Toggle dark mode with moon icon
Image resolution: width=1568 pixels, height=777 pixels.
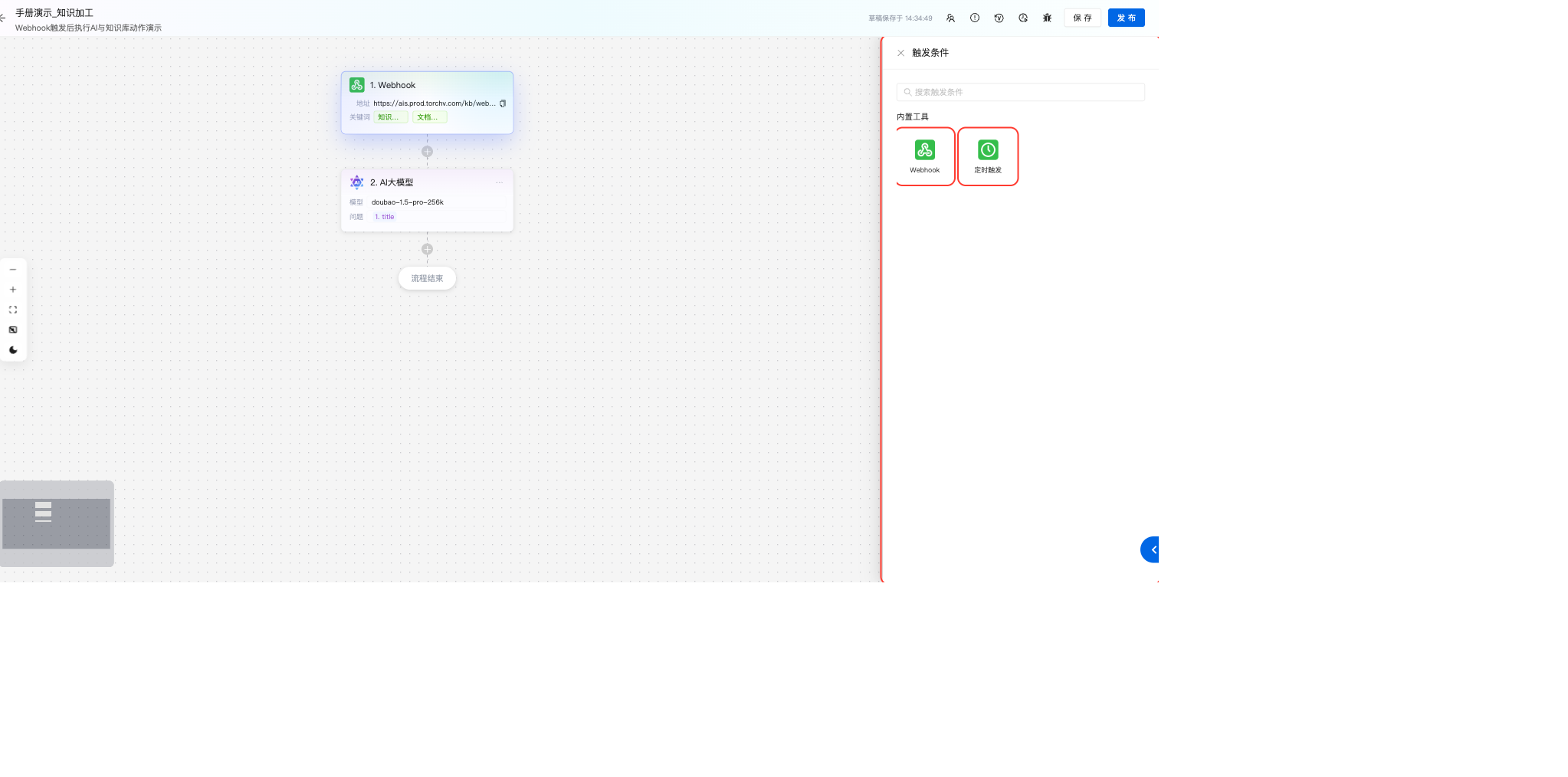coord(13,350)
